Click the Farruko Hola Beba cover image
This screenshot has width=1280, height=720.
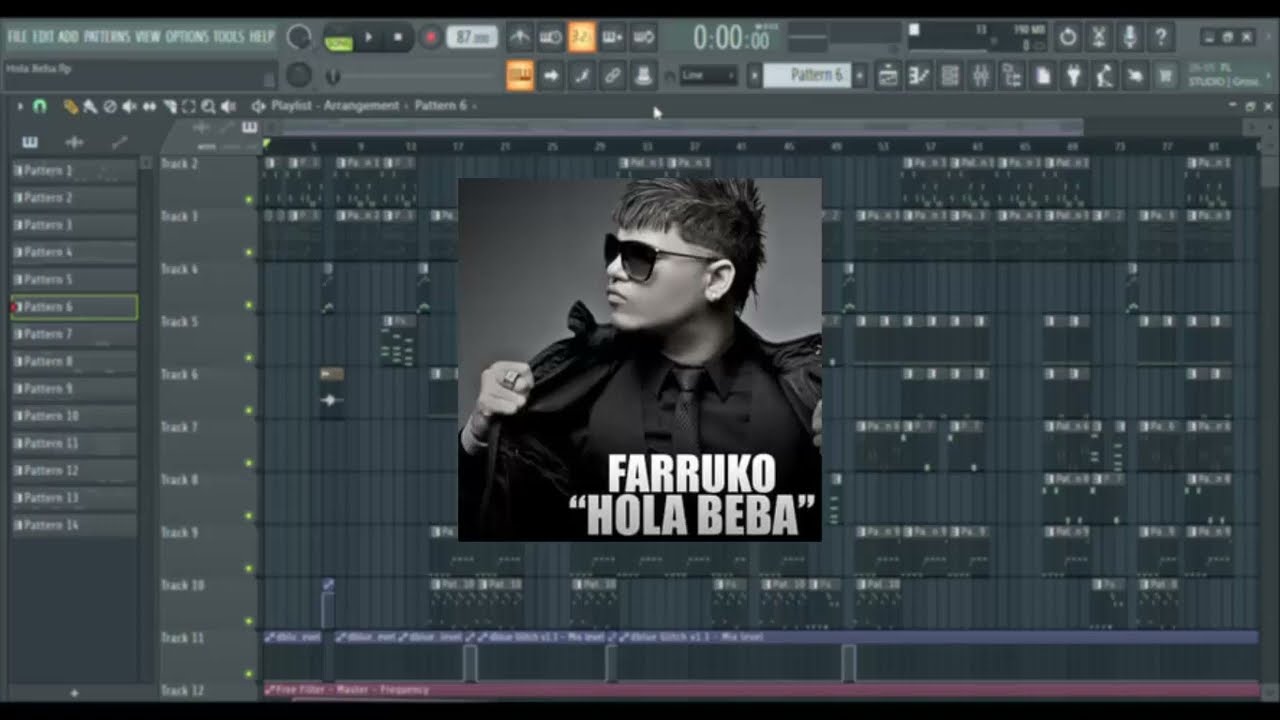[x=640, y=360]
